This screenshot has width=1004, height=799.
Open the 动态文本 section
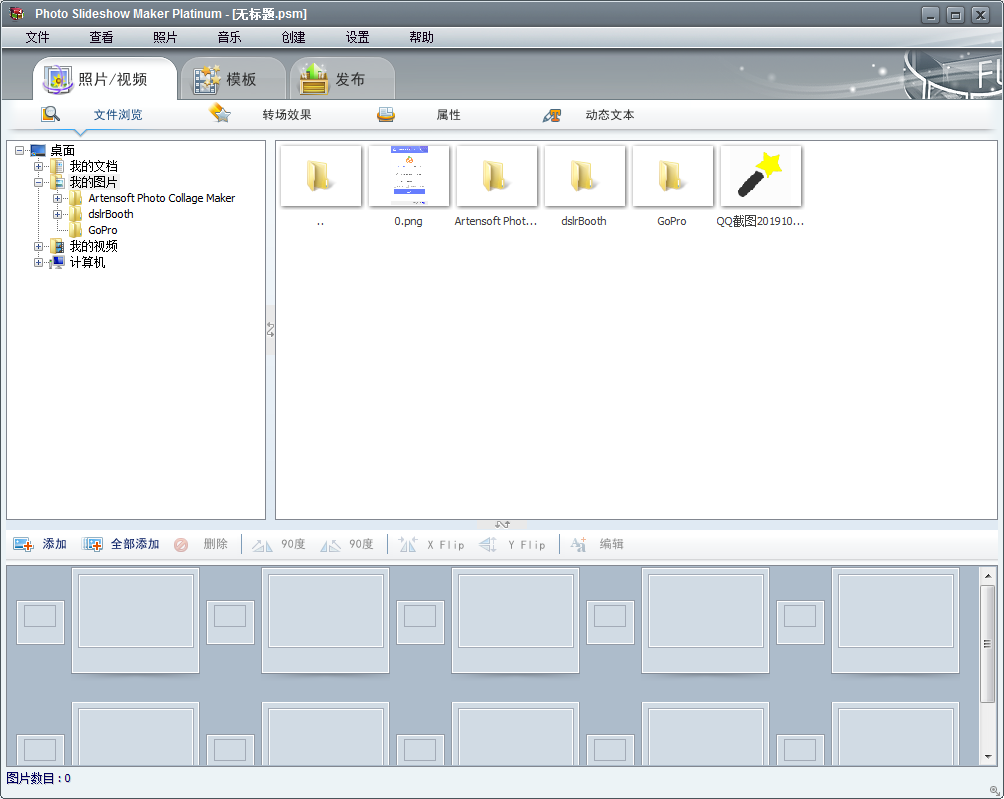coord(610,115)
